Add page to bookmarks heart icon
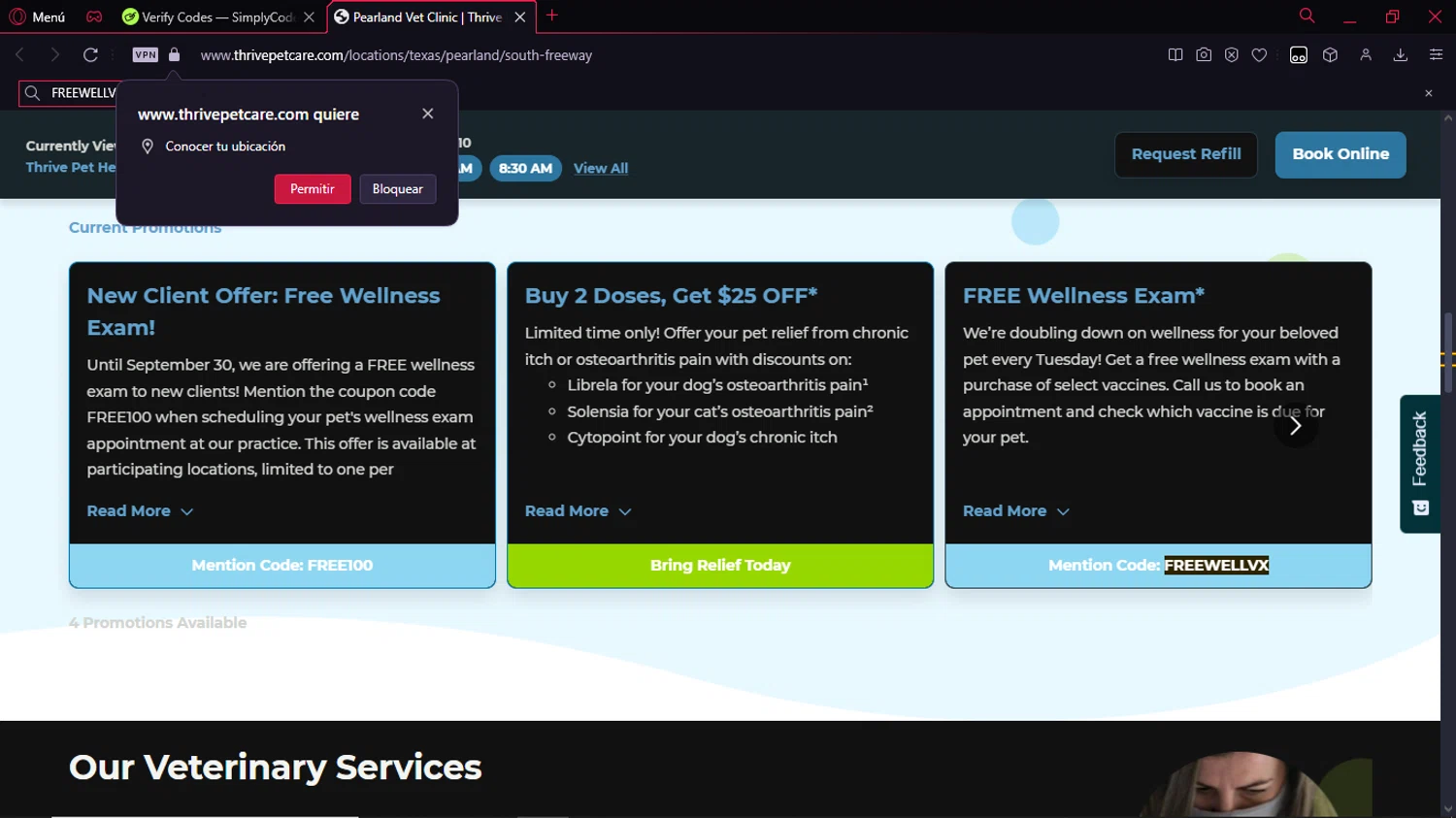The image size is (1456, 818). coord(1260,55)
